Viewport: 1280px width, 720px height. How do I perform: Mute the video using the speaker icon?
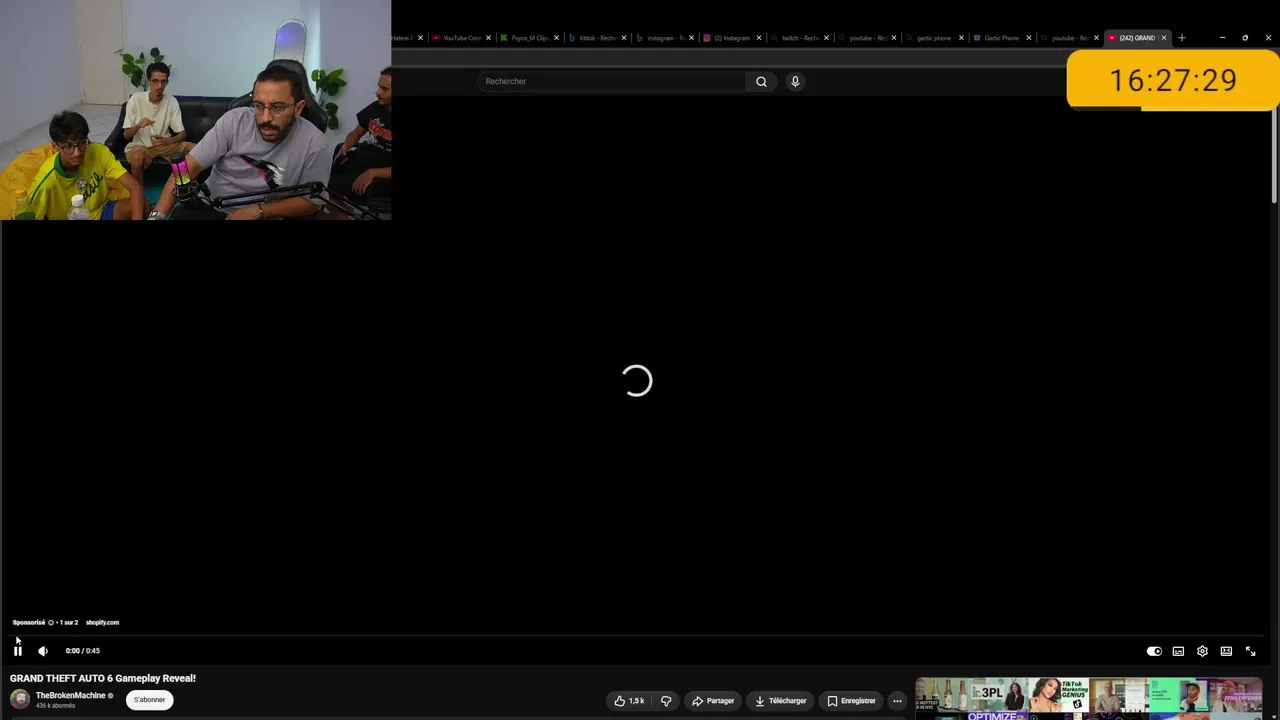[x=43, y=651]
